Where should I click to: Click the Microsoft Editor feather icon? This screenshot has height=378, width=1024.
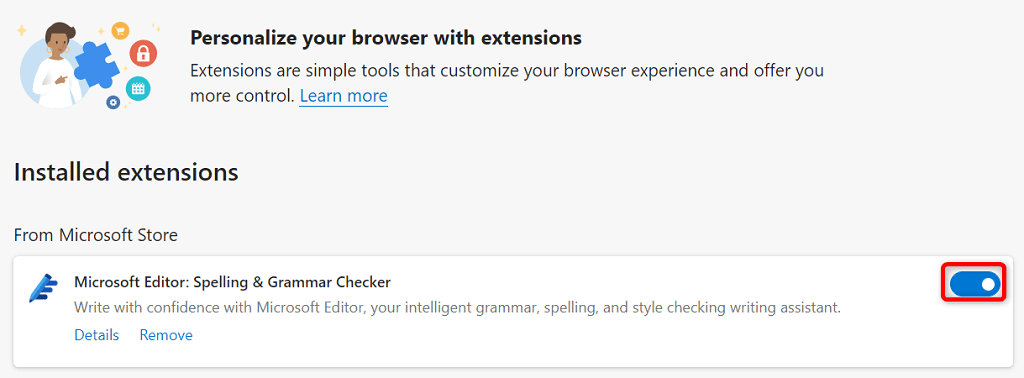point(44,288)
